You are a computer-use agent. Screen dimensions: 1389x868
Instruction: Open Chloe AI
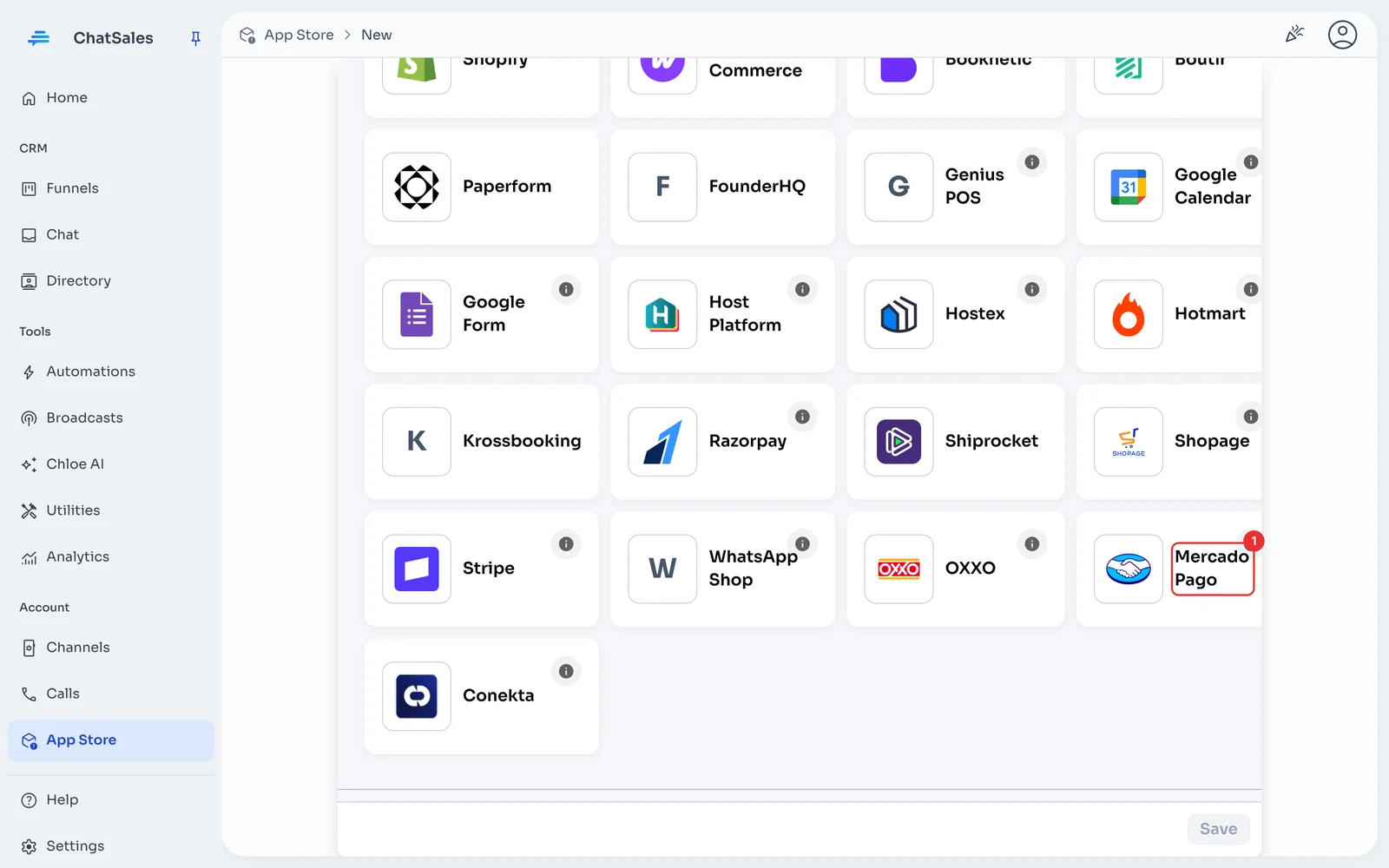pos(110,464)
